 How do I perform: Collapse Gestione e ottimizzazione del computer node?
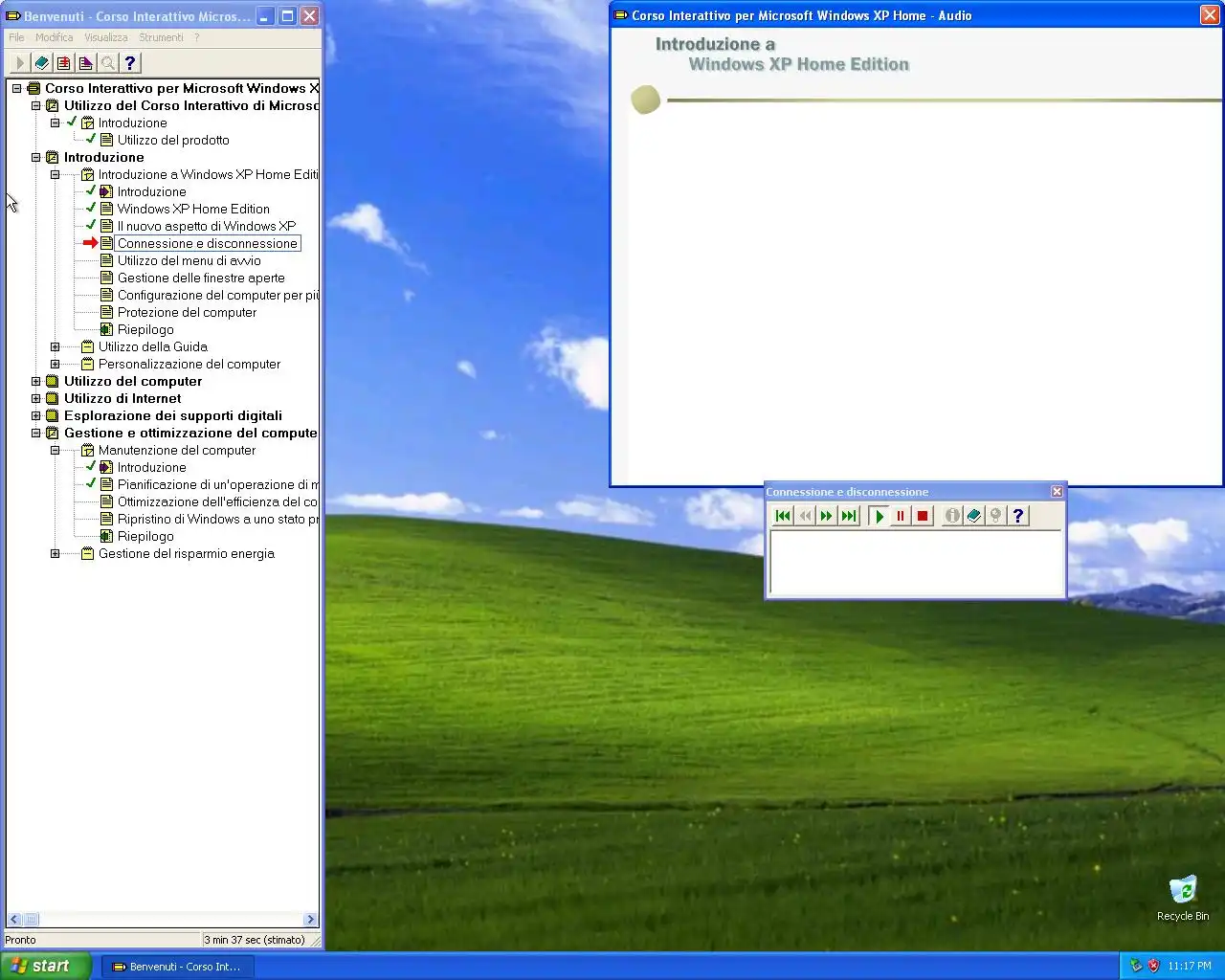click(36, 433)
